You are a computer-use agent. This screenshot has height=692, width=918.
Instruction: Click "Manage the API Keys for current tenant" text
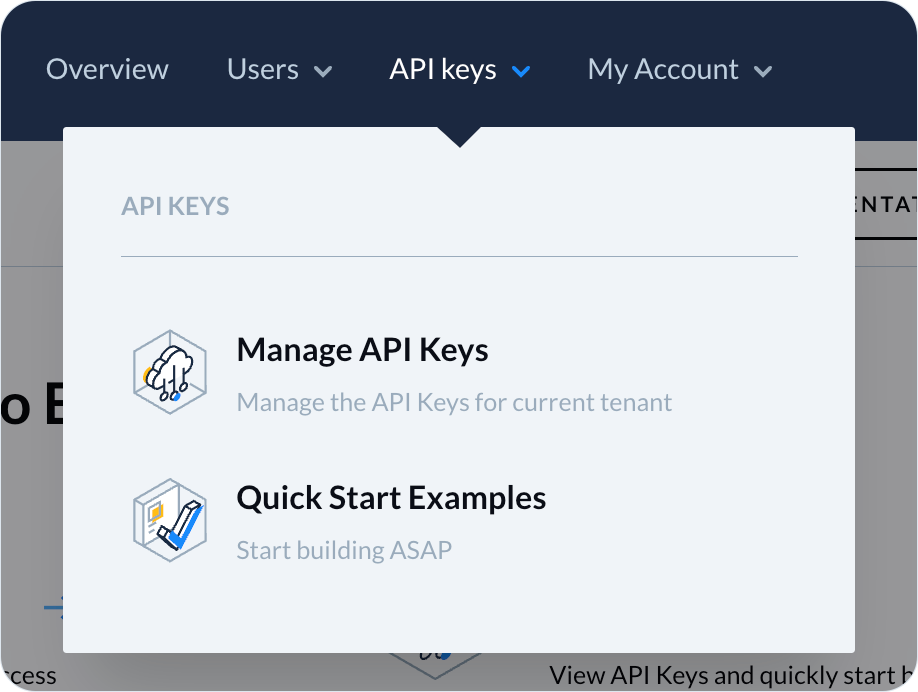click(x=454, y=403)
